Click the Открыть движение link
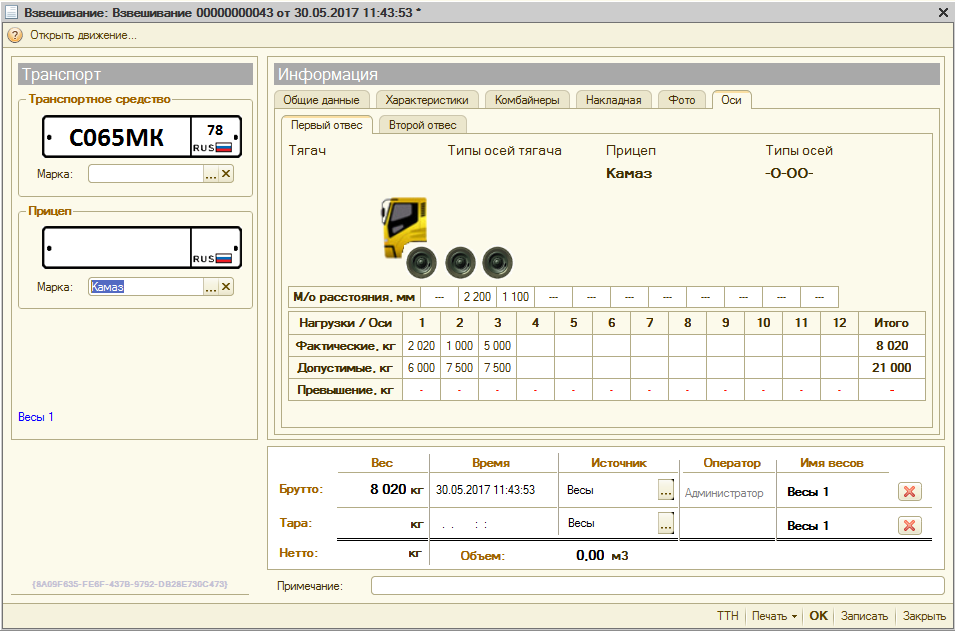This screenshot has height=631, width=955. click(83, 35)
